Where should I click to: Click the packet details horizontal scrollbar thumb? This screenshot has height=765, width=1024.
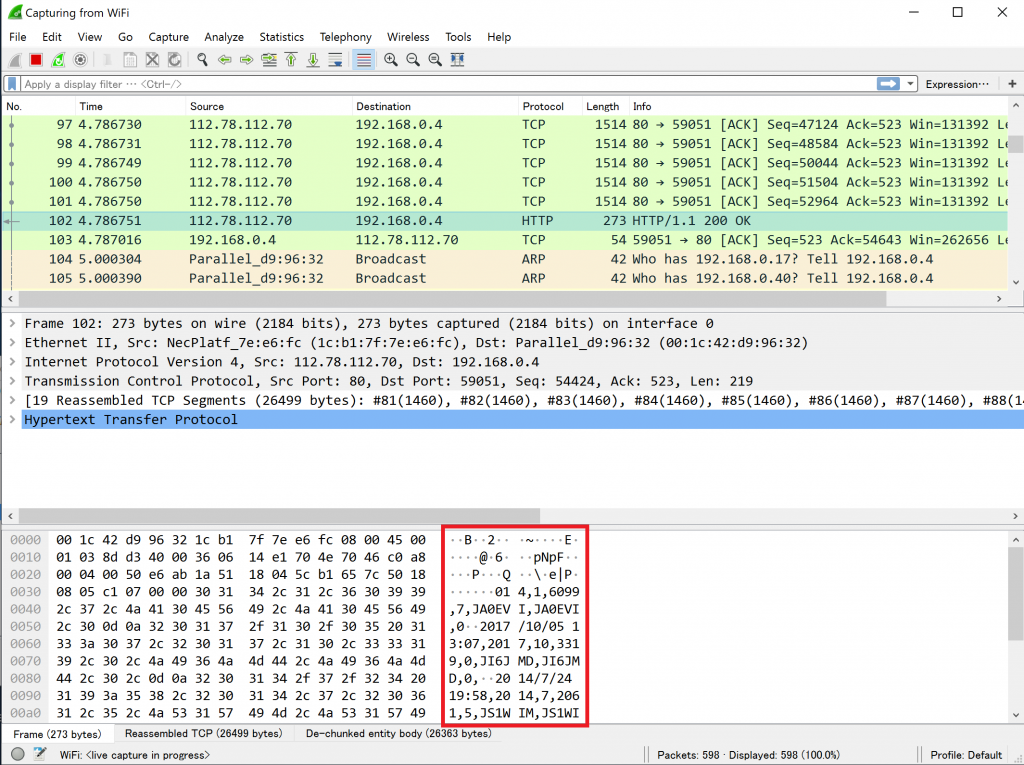click(x=280, y=516)
